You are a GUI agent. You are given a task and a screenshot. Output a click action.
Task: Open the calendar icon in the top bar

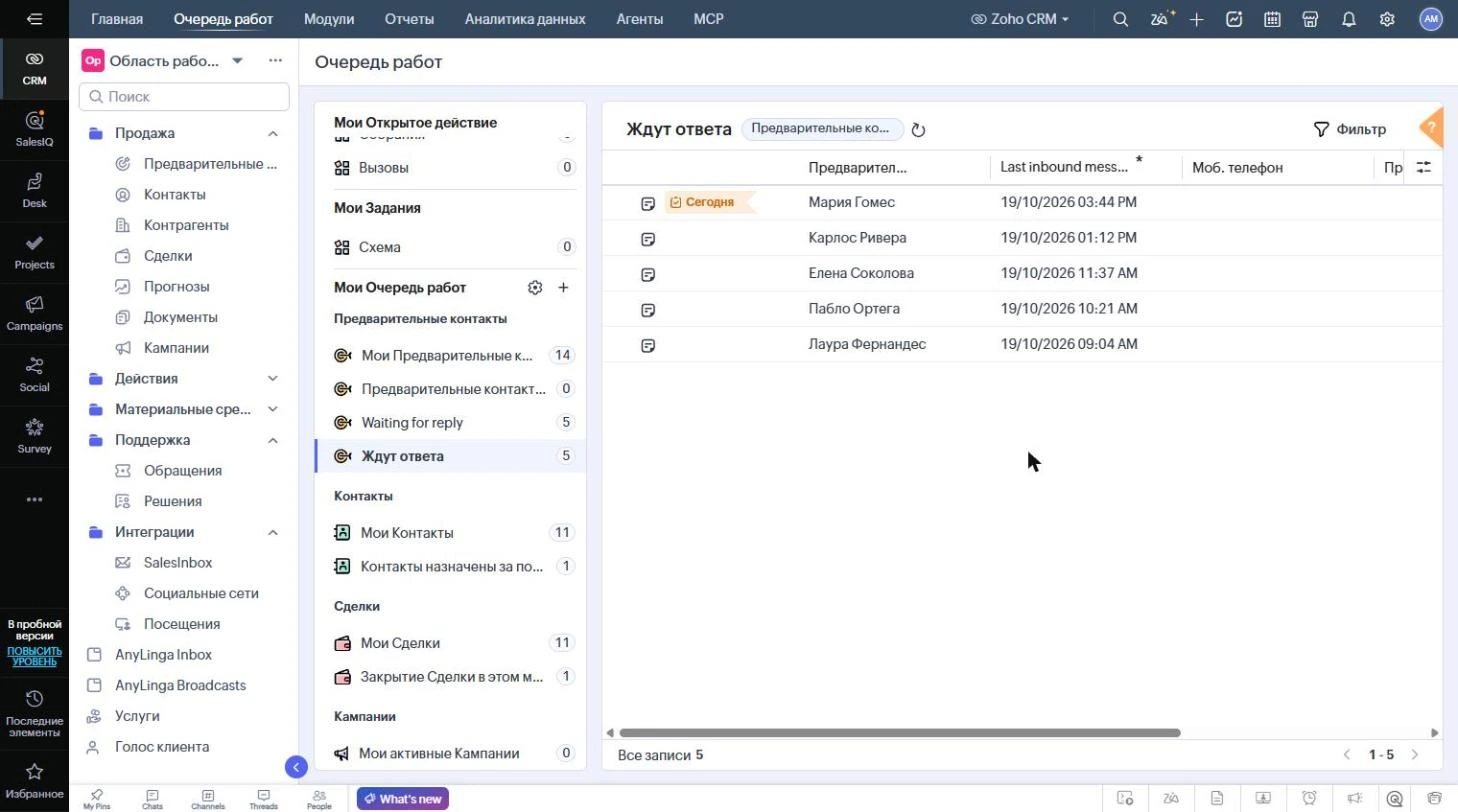[x=1272, y=19]
